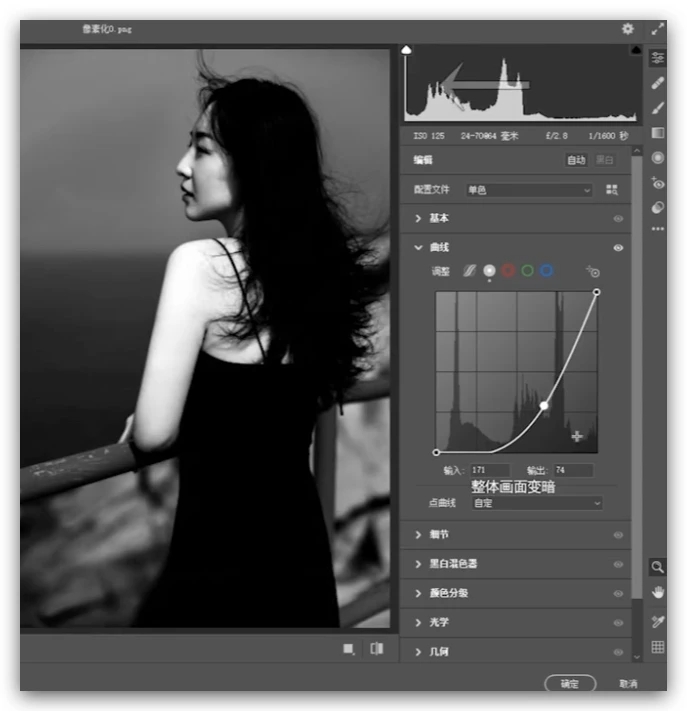Open the 配置文件 profile dropdown

[x=529, y=189]
